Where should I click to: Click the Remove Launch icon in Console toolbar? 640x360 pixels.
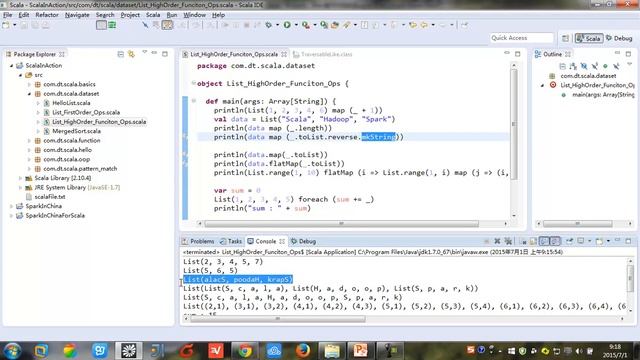point(497,241)
